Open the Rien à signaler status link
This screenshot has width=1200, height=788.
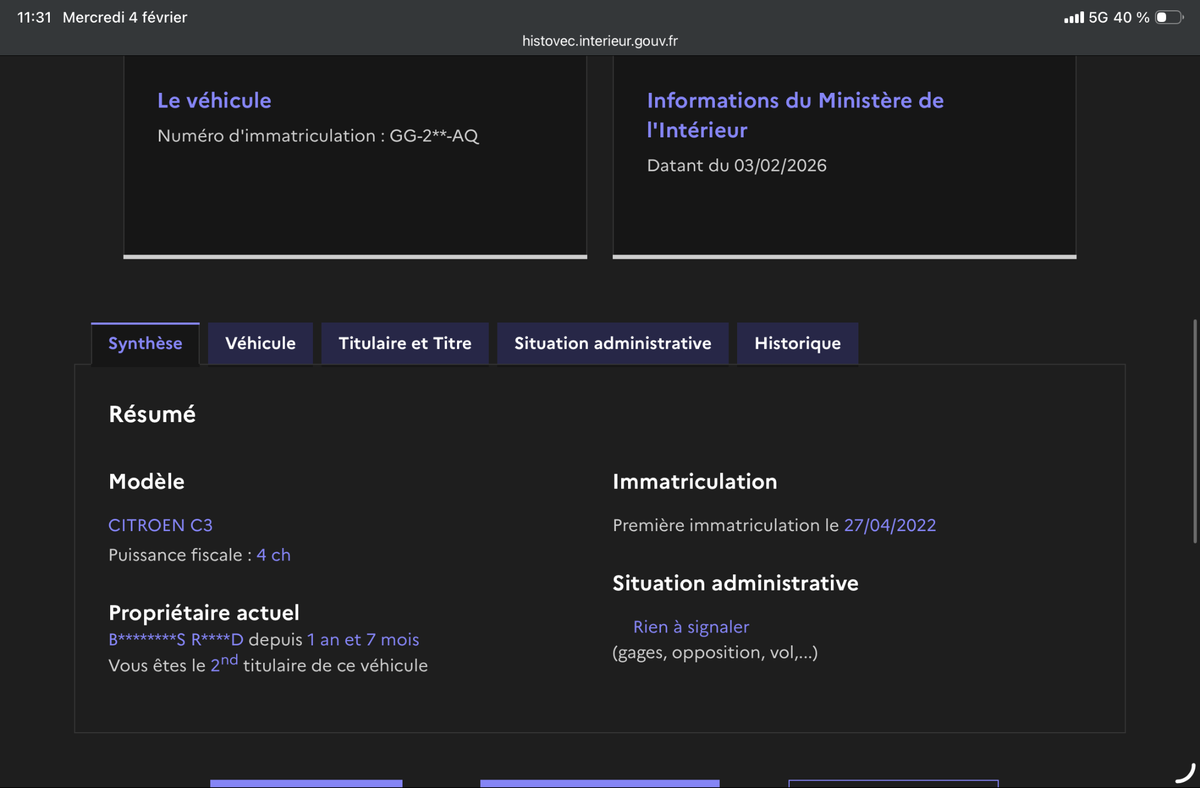pyautogui.click(x=691, y=626)
